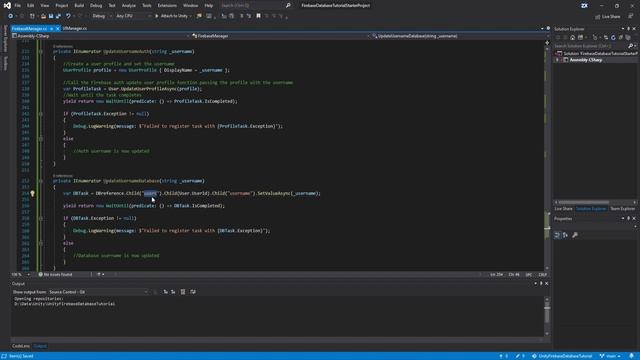Expand the Assembly-CSharp project node

(558, 60)
